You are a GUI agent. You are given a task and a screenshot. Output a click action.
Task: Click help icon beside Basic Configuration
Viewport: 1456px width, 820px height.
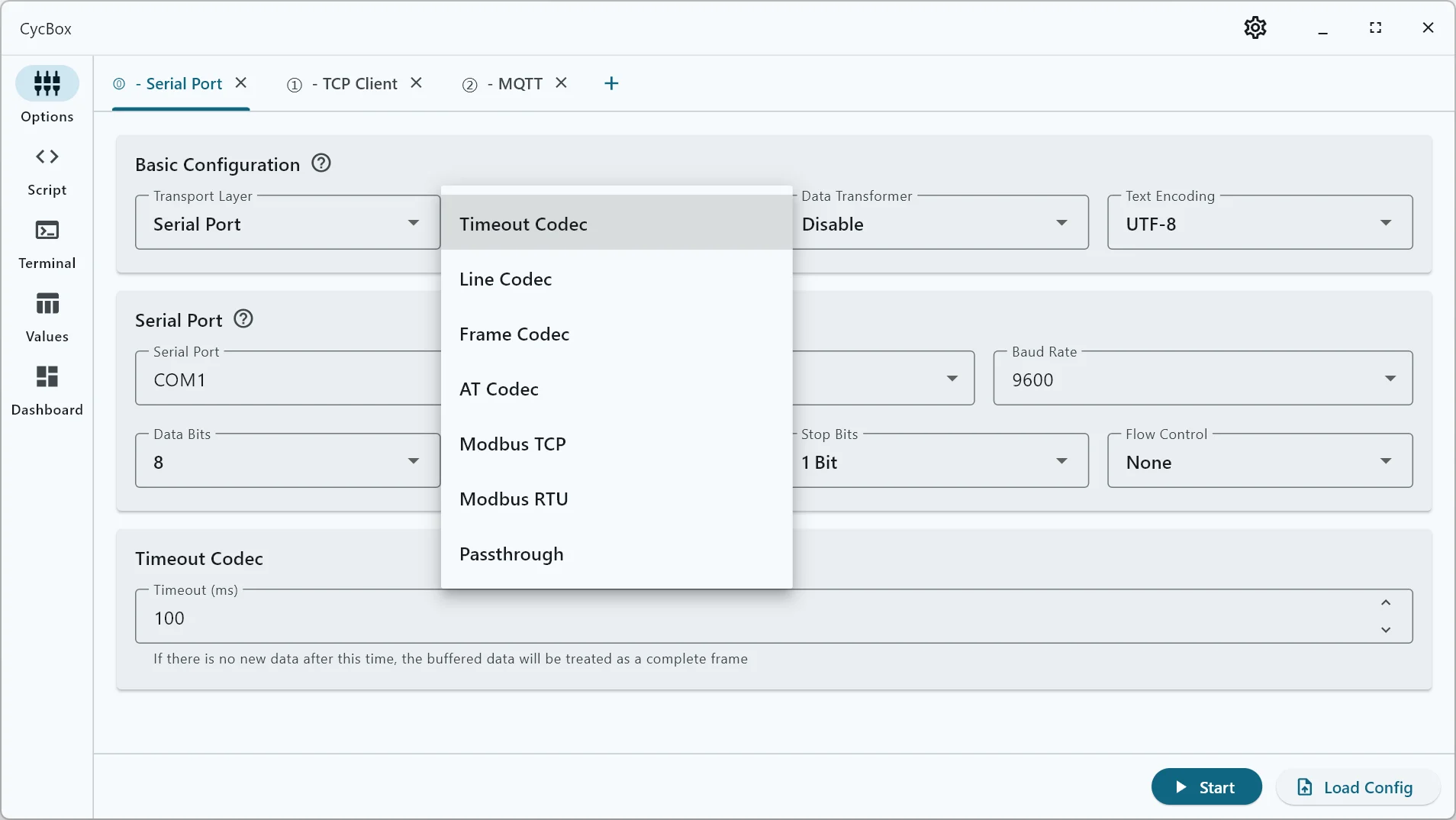click(x=321, y=163)
